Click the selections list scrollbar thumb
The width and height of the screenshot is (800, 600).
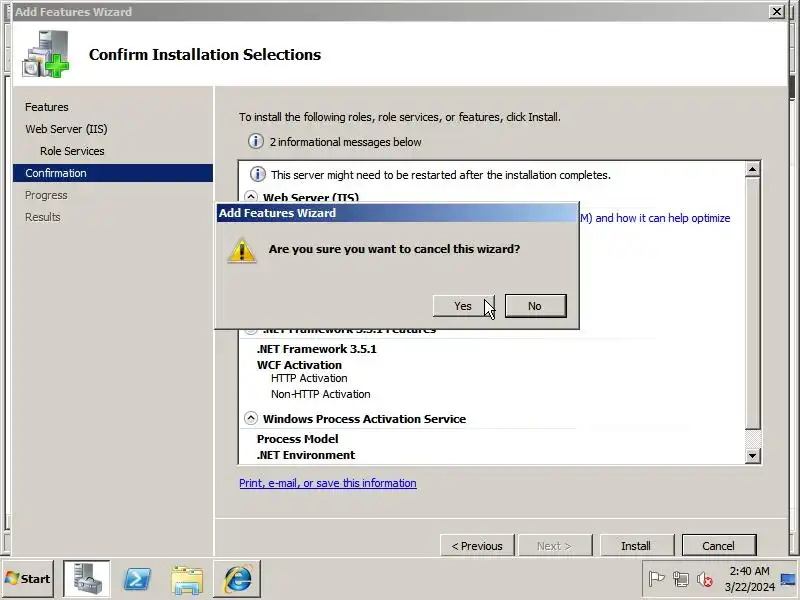(x=753, y=303)
